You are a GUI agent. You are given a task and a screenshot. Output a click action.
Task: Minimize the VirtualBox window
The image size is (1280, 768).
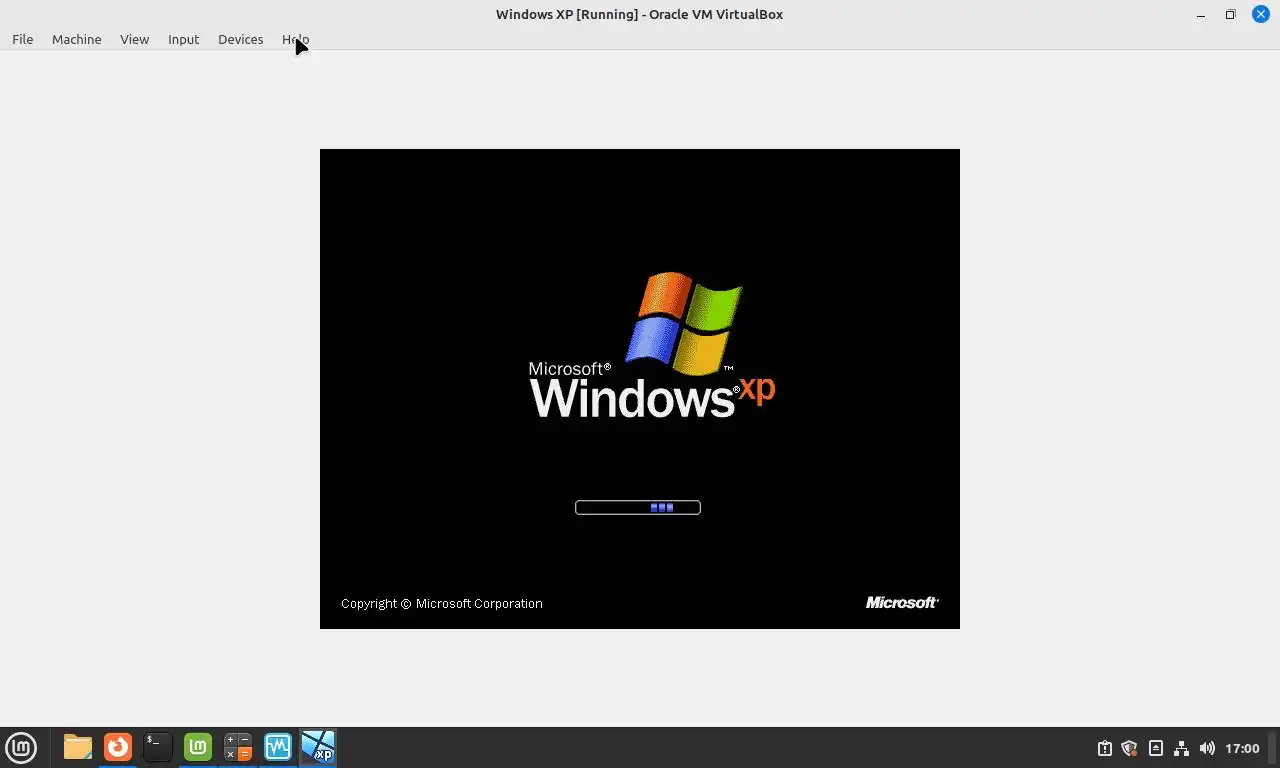[x=1201, y=14]
